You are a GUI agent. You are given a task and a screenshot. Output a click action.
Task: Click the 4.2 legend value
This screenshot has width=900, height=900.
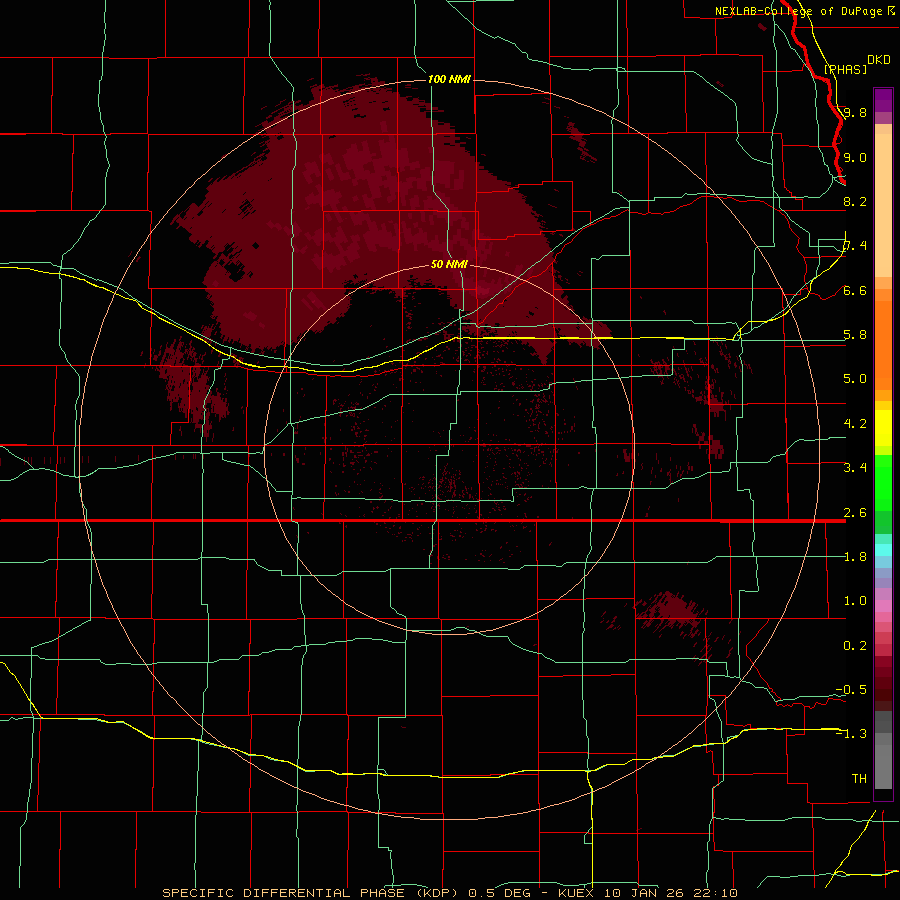pyautogui.click(x=855, y=424)
